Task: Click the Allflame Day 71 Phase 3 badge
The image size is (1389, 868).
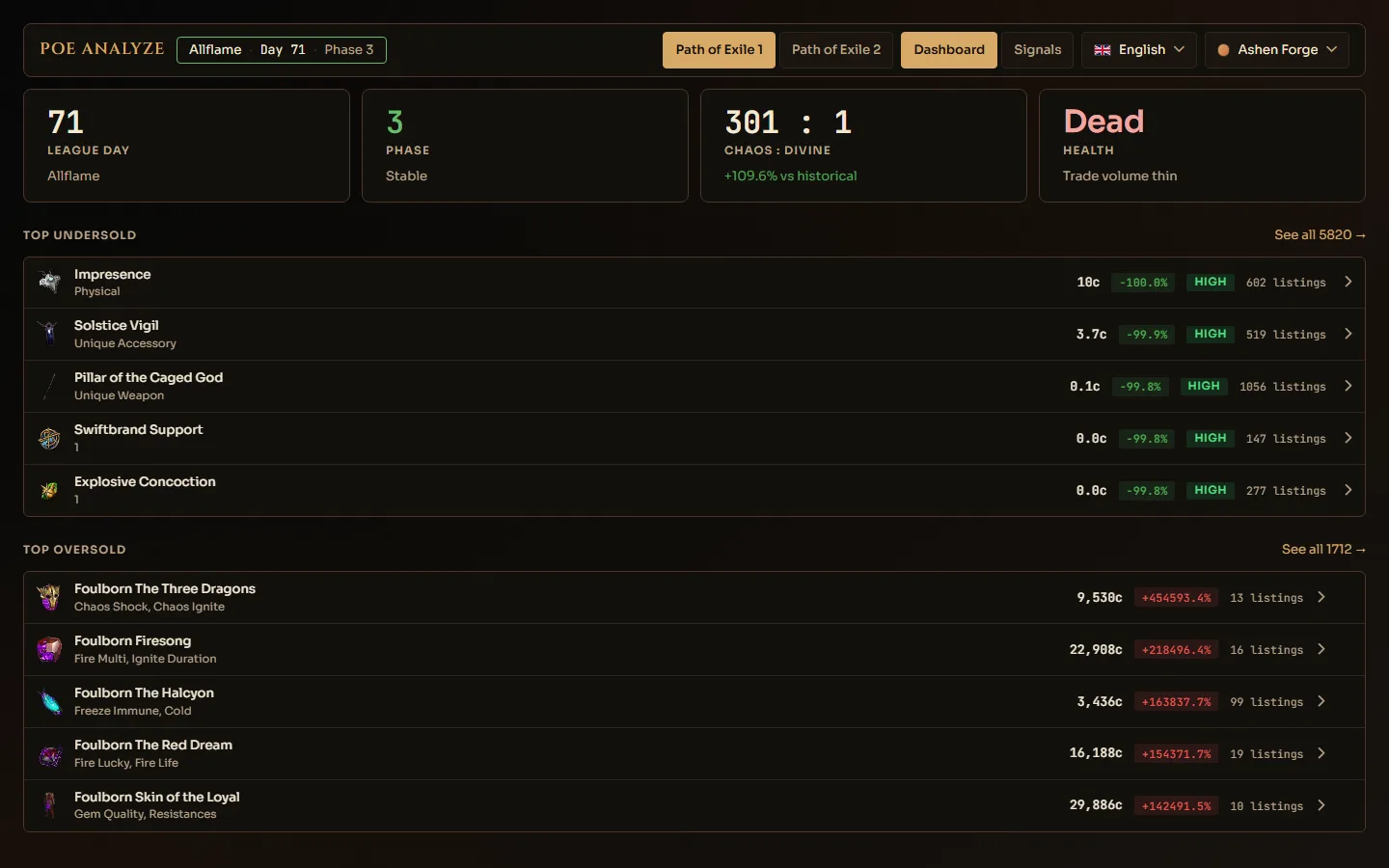Action: pos(282,50)
